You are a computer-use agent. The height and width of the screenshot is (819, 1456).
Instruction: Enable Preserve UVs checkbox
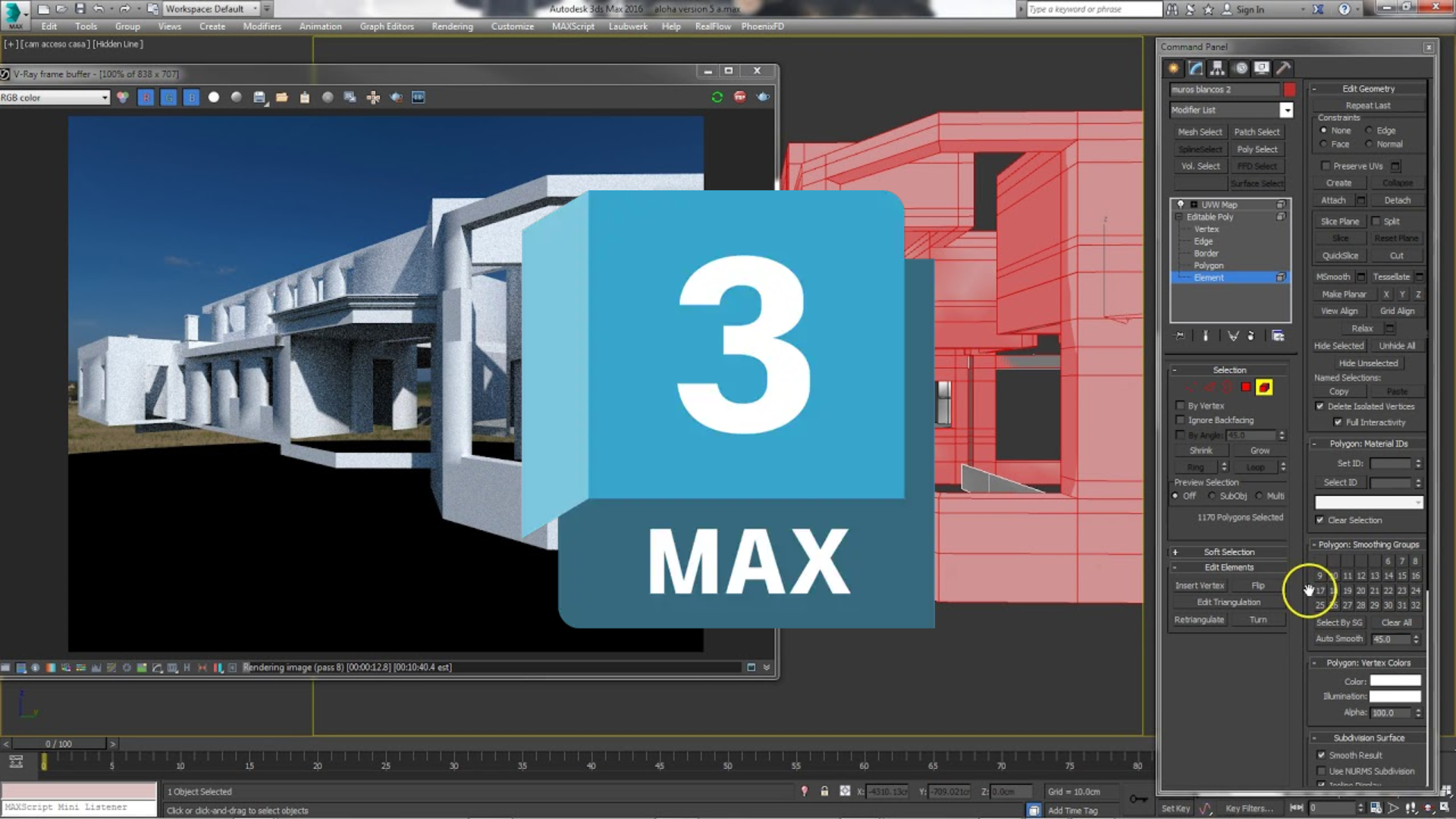tap(1326, 166)
